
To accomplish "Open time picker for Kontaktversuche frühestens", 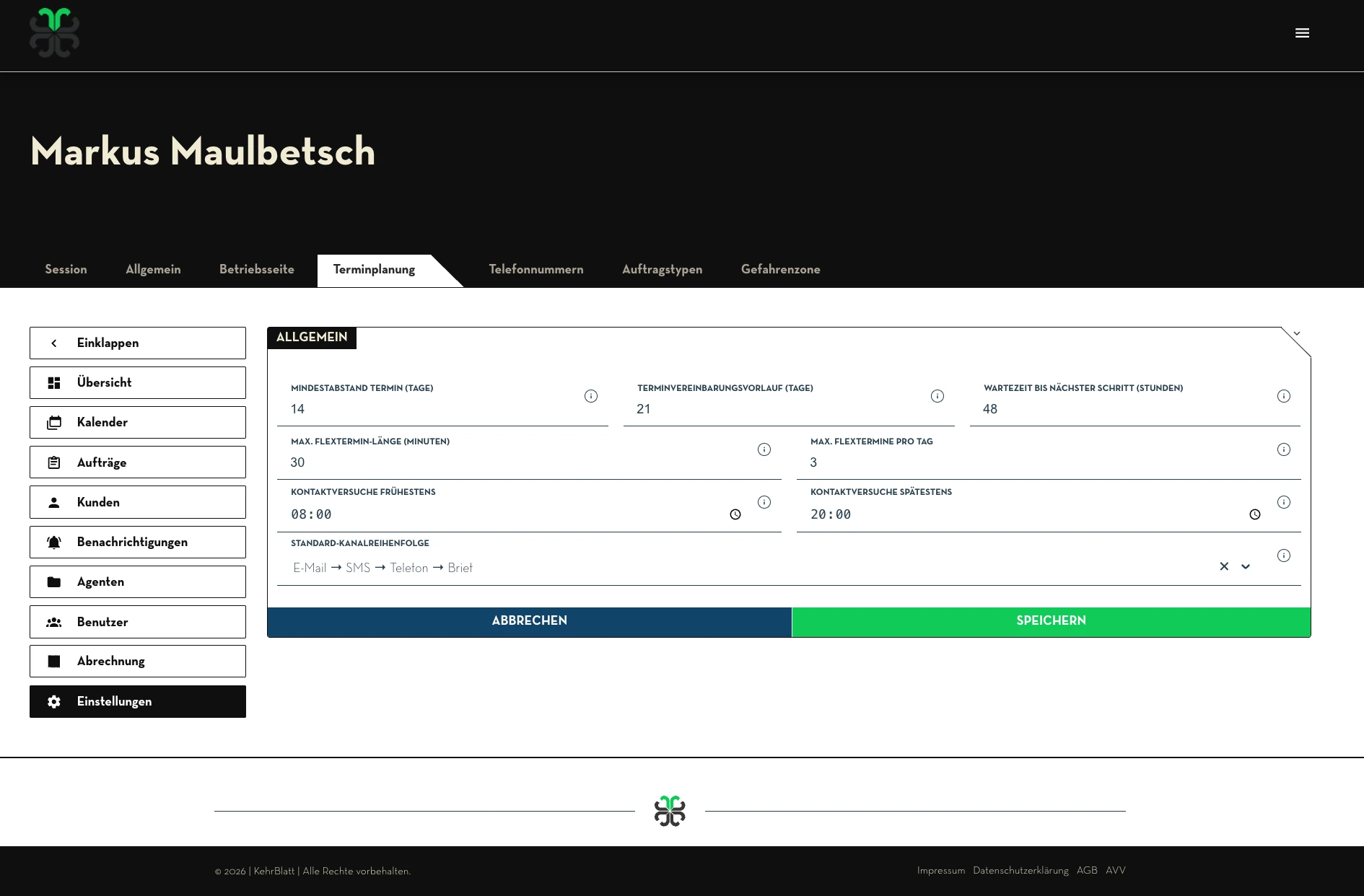I will (735, 514).
